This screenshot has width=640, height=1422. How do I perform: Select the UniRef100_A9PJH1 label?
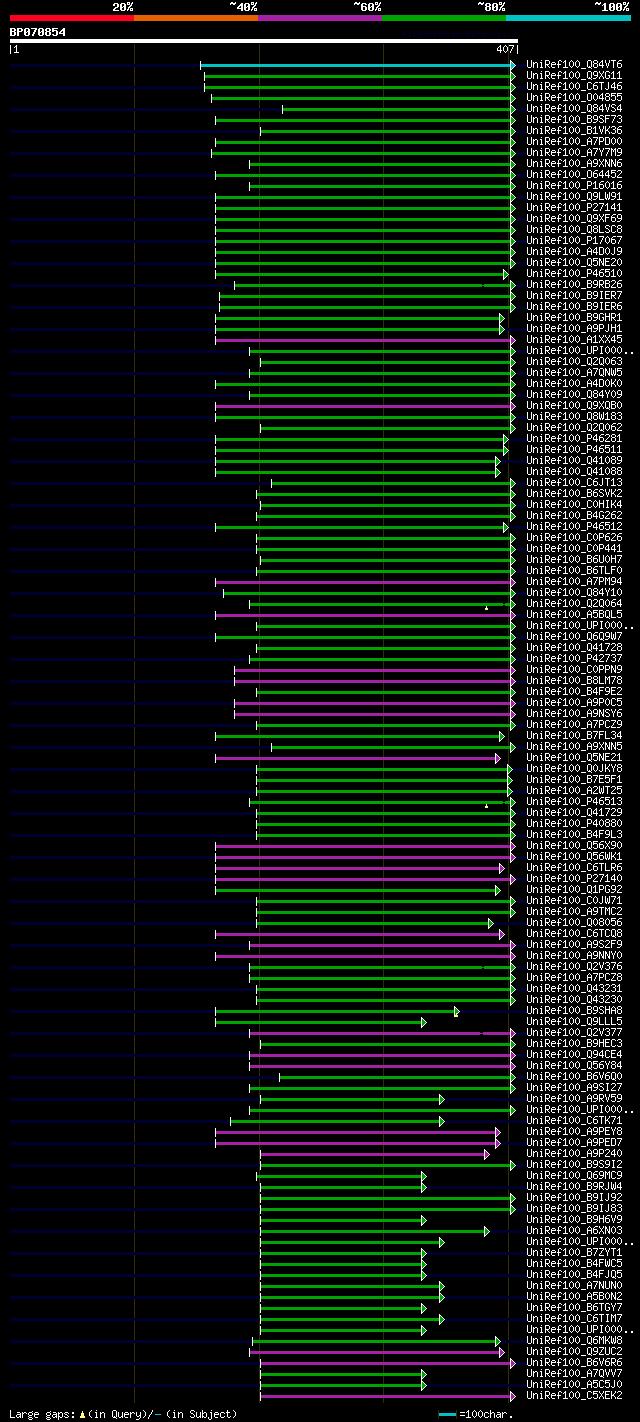point(573,329)
